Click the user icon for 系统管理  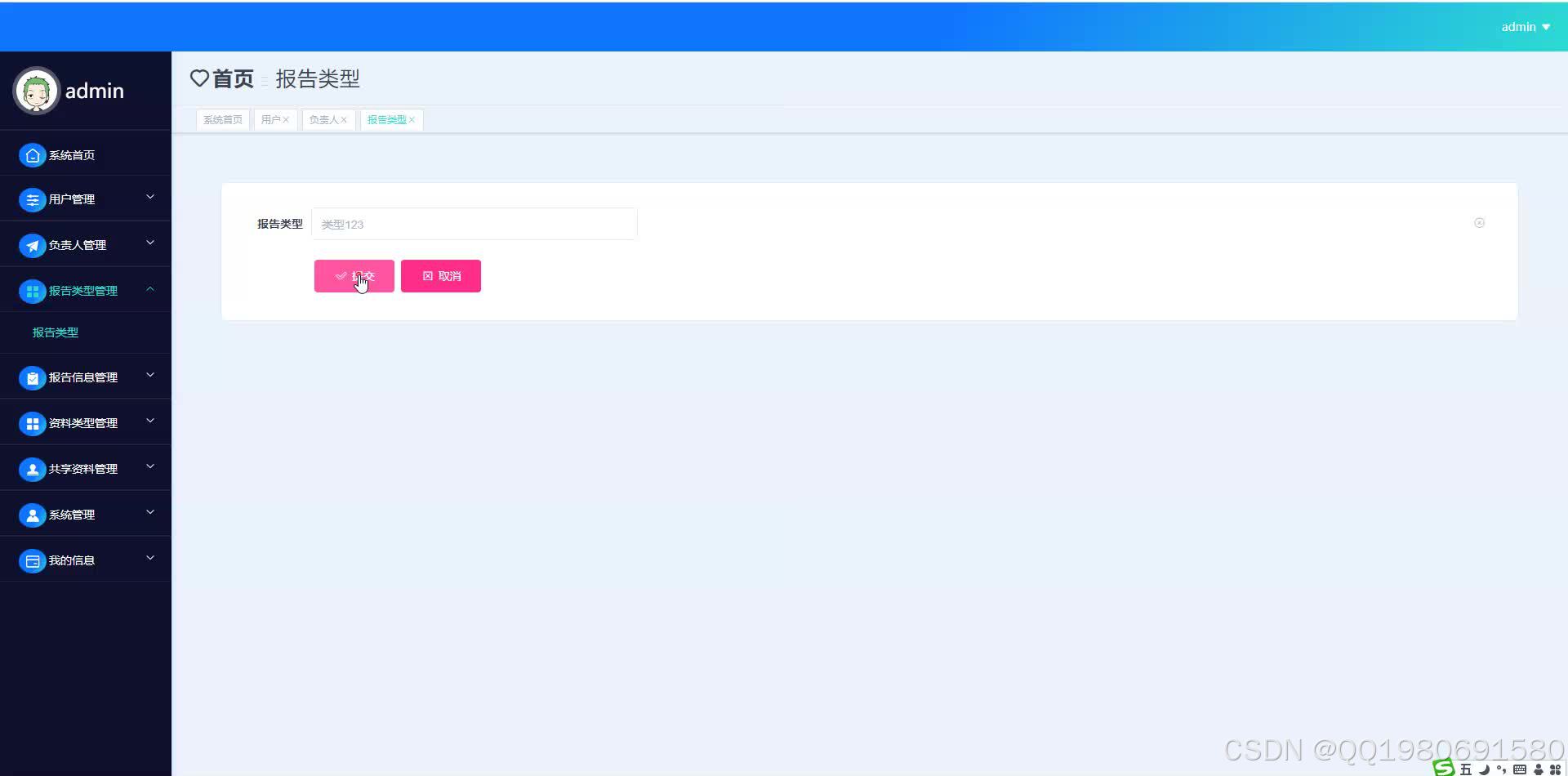(x=32, y=515)
